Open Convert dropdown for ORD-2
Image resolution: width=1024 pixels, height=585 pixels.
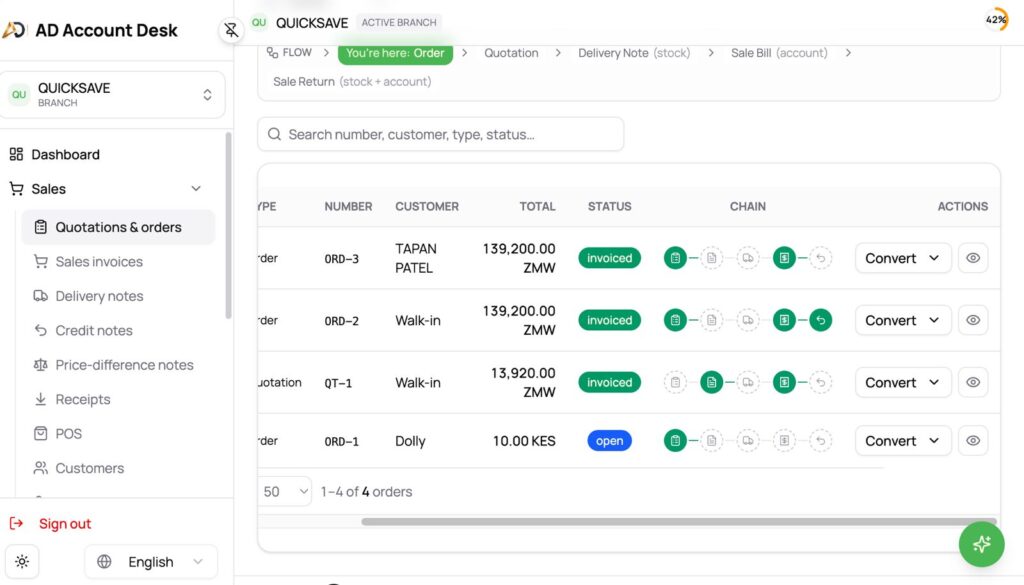coord(903,320)
